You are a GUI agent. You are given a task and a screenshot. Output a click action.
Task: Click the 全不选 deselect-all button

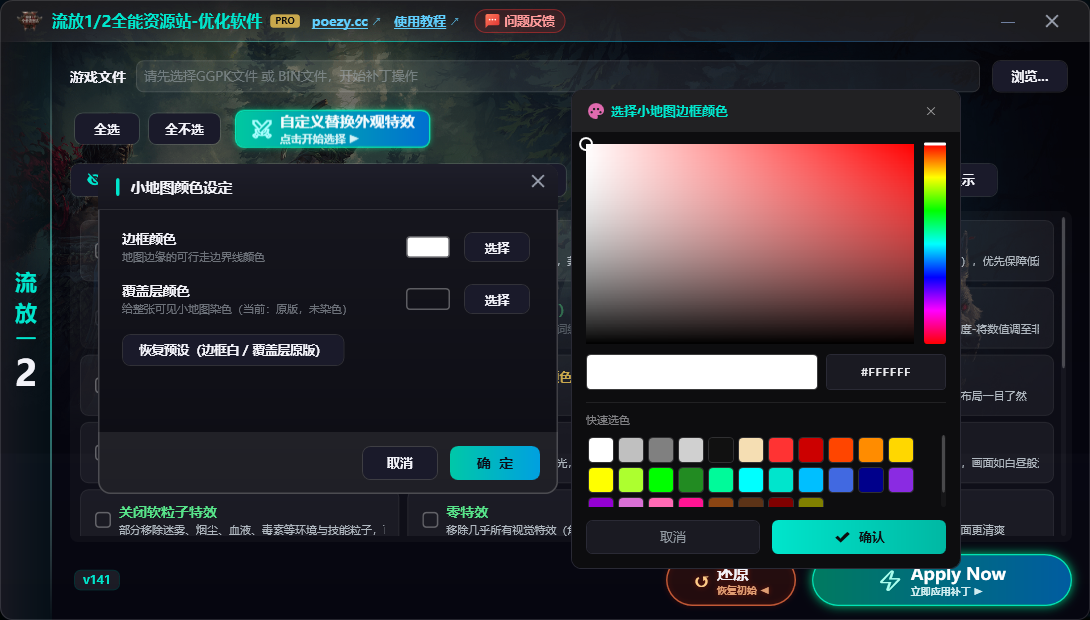(184, 129)
